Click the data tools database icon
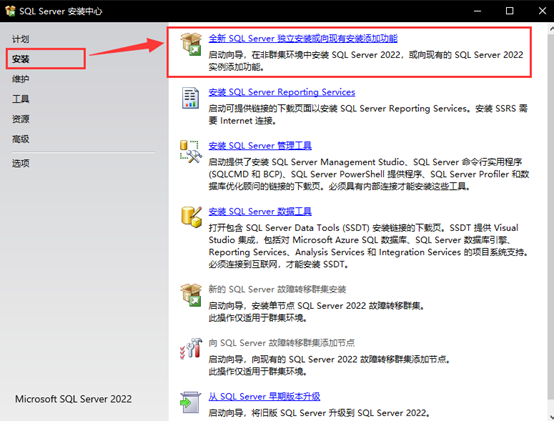 (191, 217)
